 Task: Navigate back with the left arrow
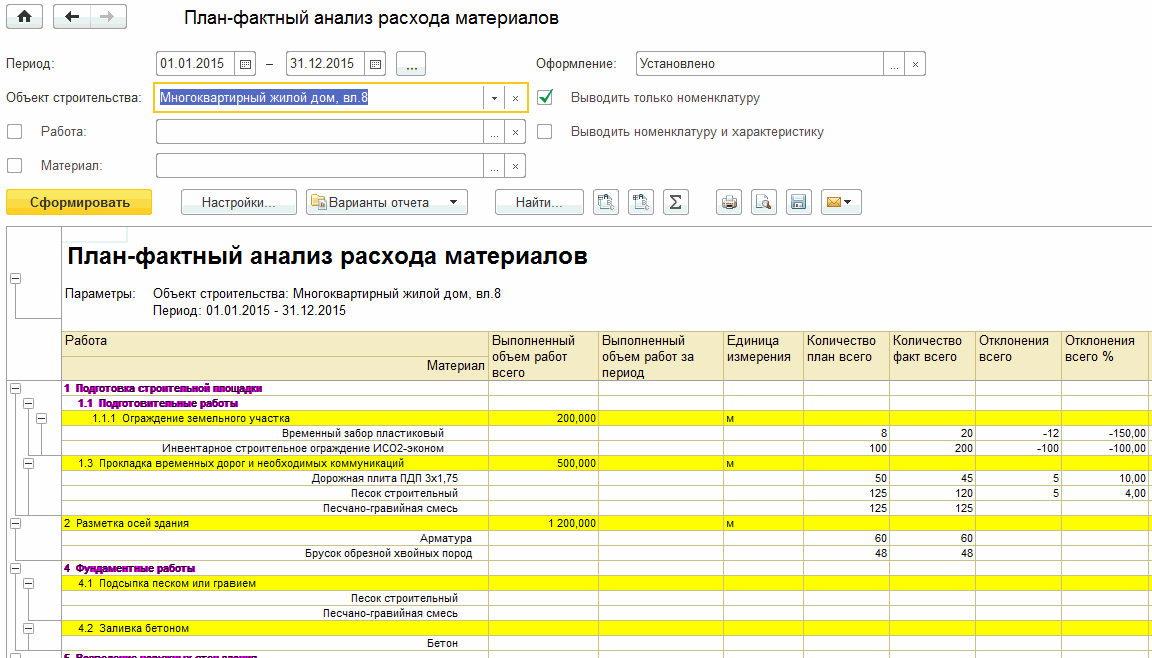pyautogui.click(x=72, y=17)
